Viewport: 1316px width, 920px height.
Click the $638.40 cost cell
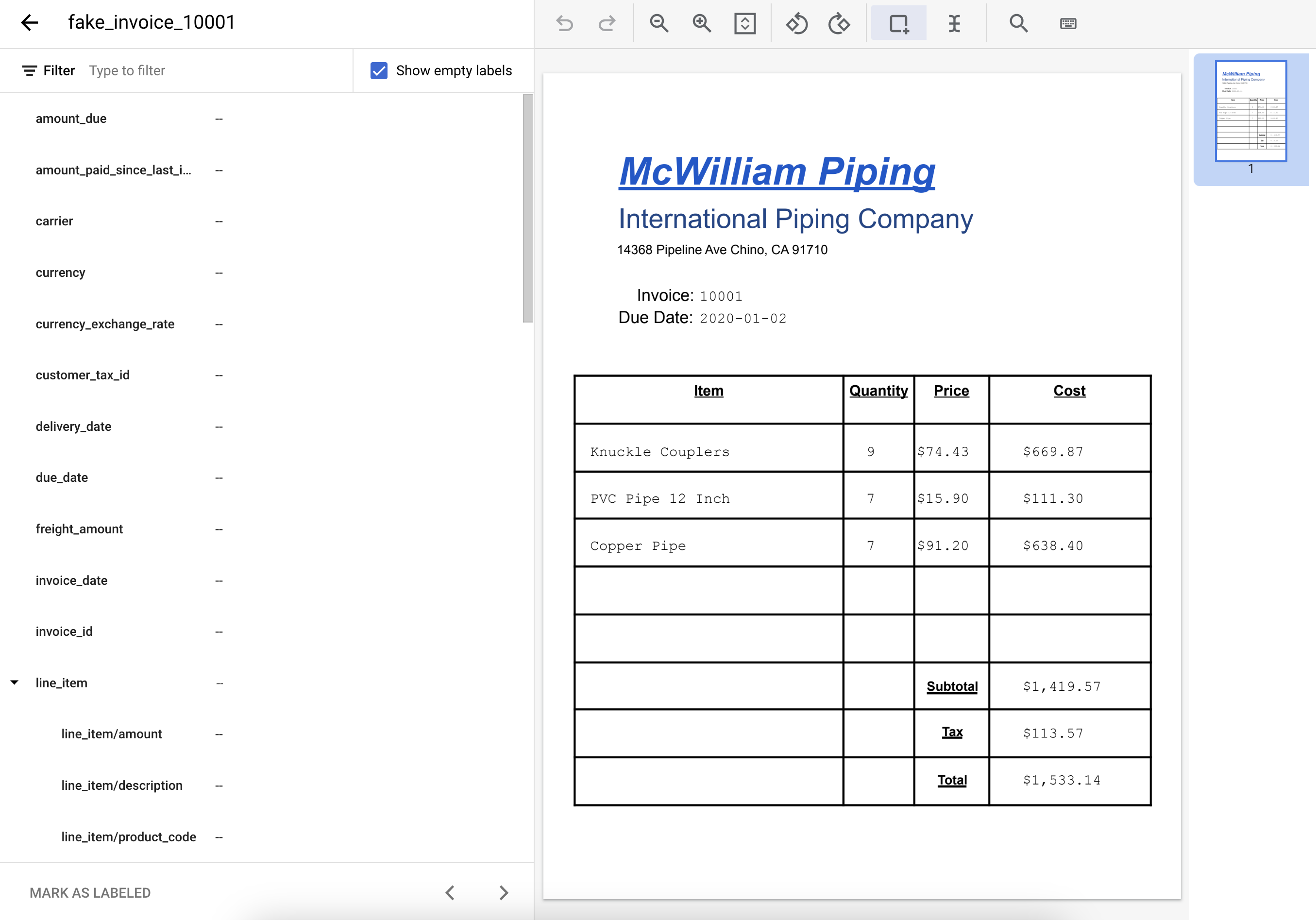pos(1053,545)
